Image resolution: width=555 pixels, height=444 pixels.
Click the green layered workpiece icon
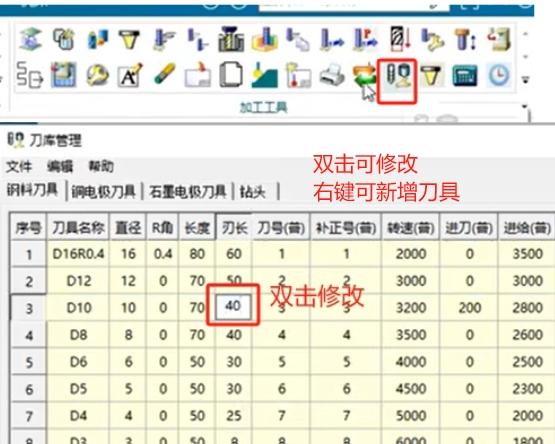click(x=31, y=38)
